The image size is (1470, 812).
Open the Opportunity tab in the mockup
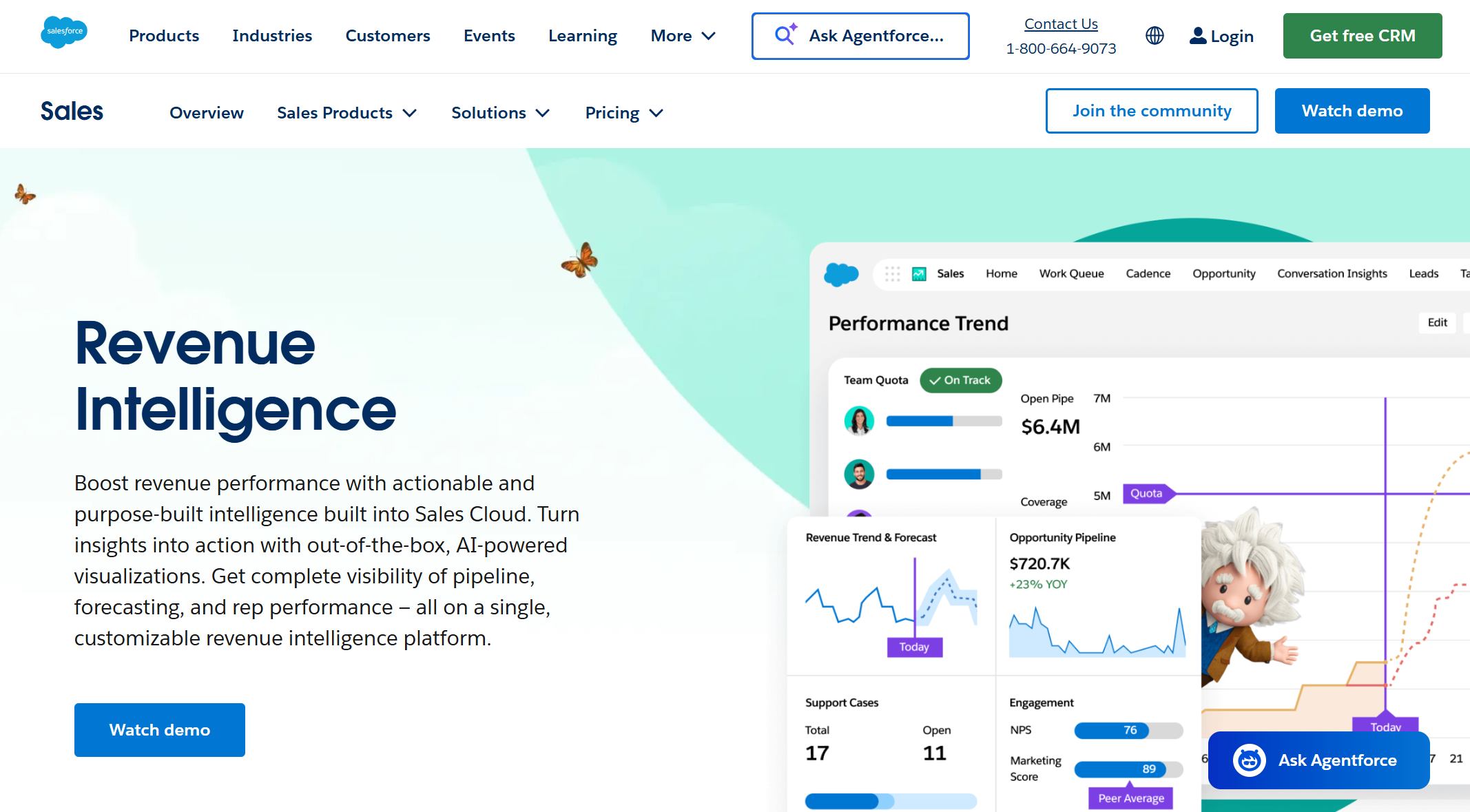click(x=1223, y=273)
